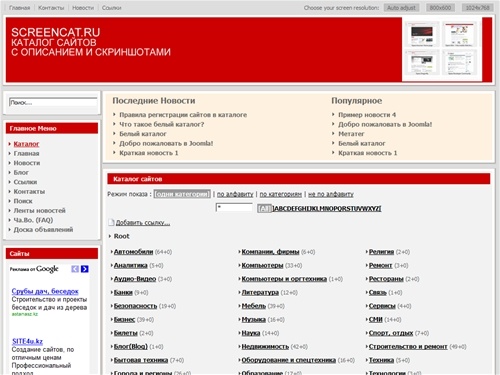
Task: Open bottom-right screenshot thumbnail in the red header
Action: [459, 63]
